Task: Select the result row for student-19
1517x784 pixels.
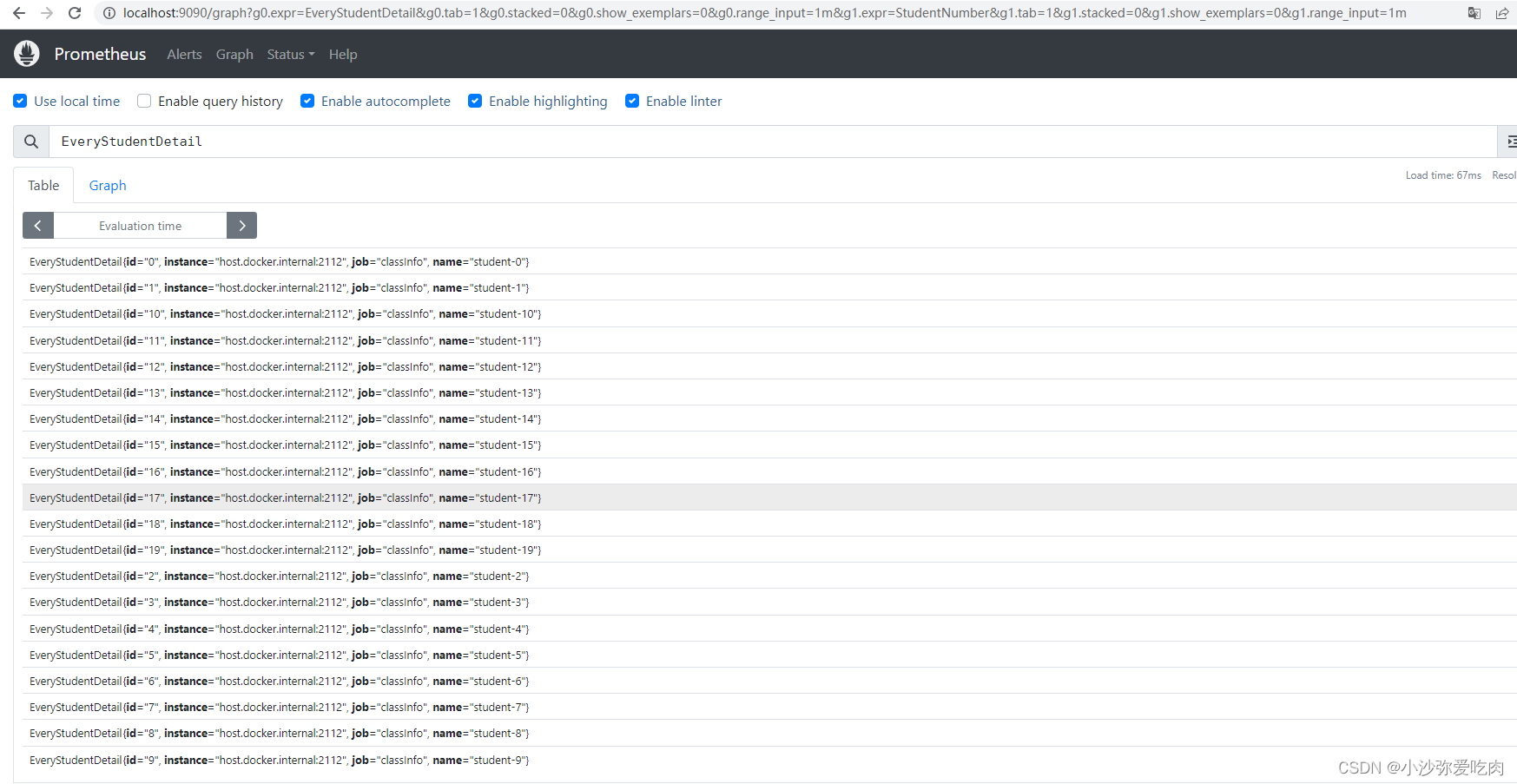Action: coord(769,550)
